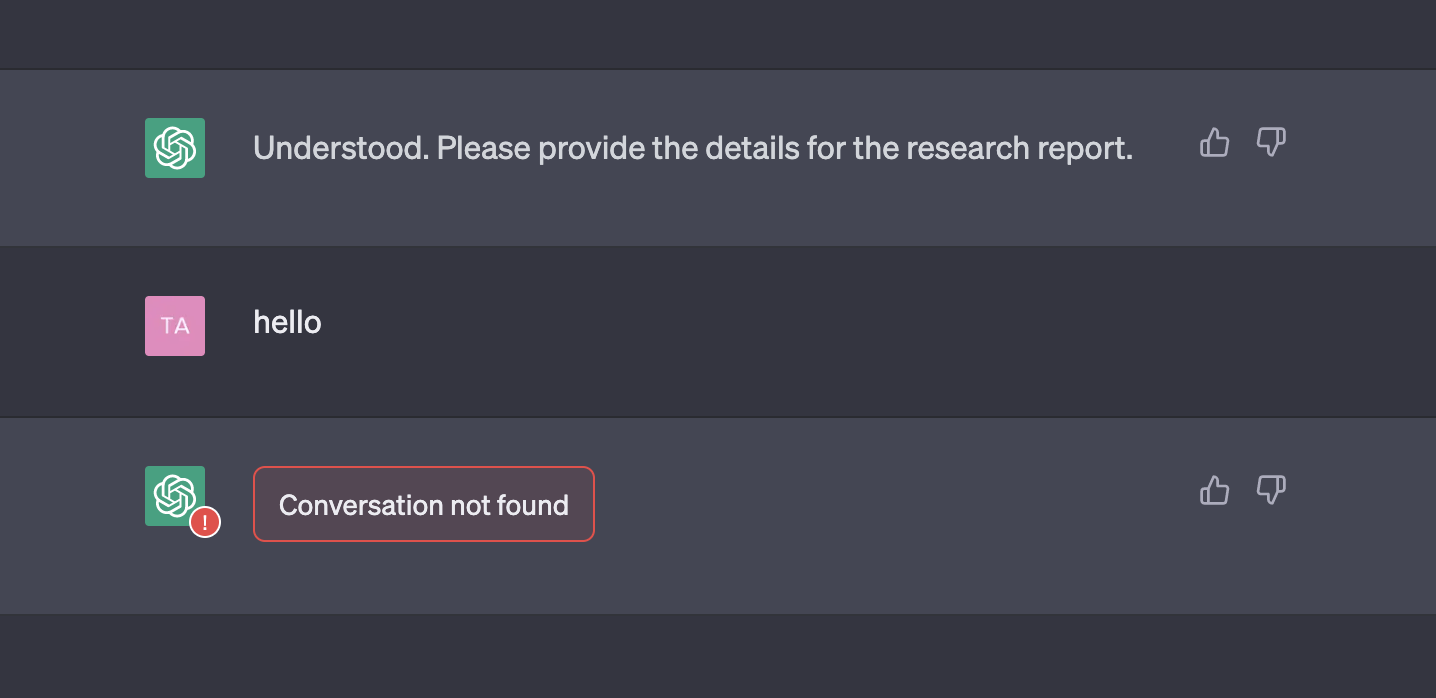Select the hello message text

click(x=287, y=322)
